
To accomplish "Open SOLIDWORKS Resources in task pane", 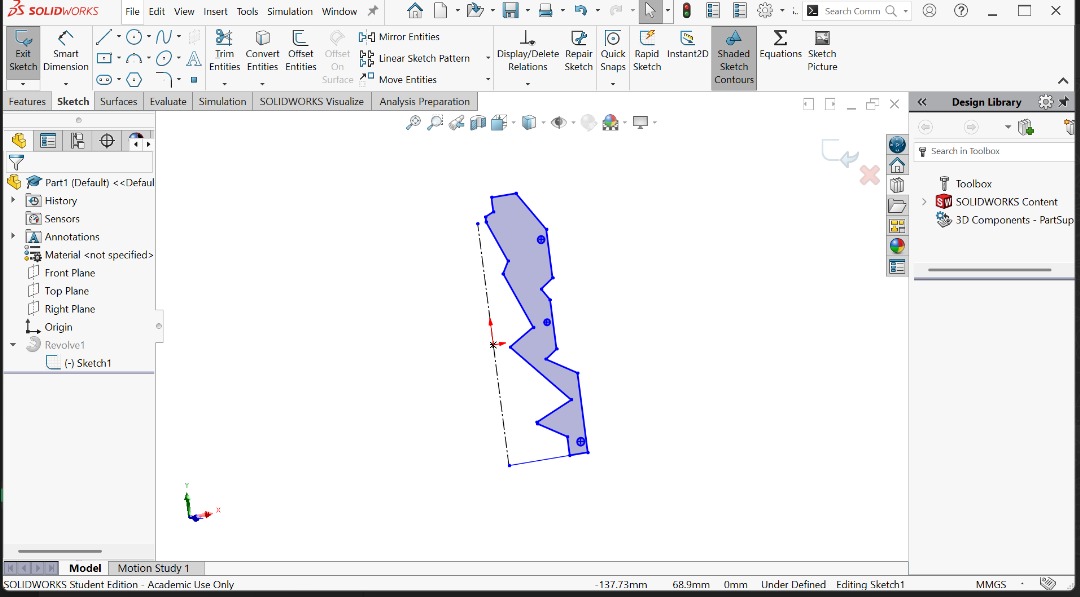I will (897, 165).
